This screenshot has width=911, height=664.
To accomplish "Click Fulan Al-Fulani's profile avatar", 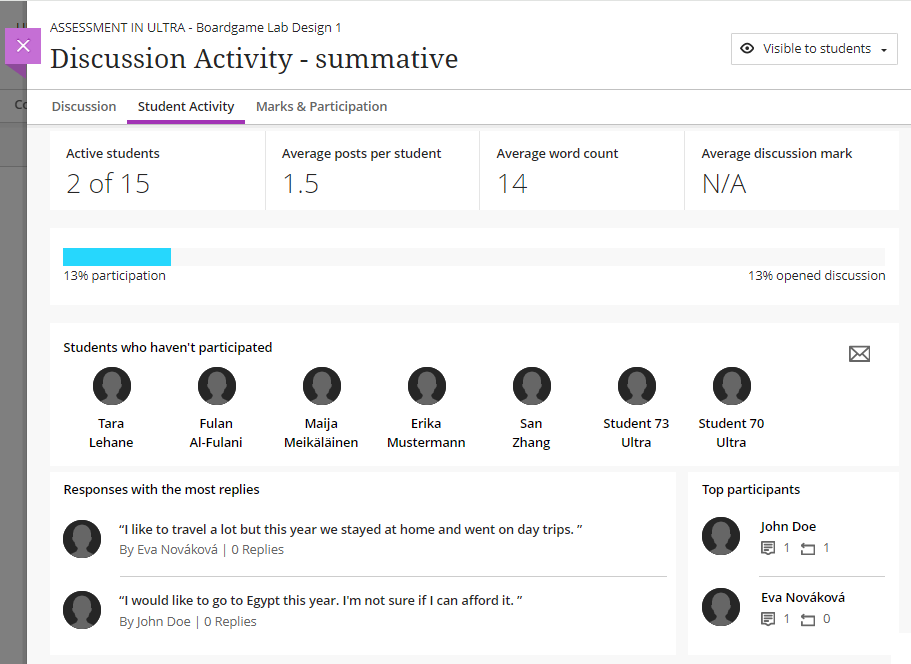I will (x=216, y=386).
